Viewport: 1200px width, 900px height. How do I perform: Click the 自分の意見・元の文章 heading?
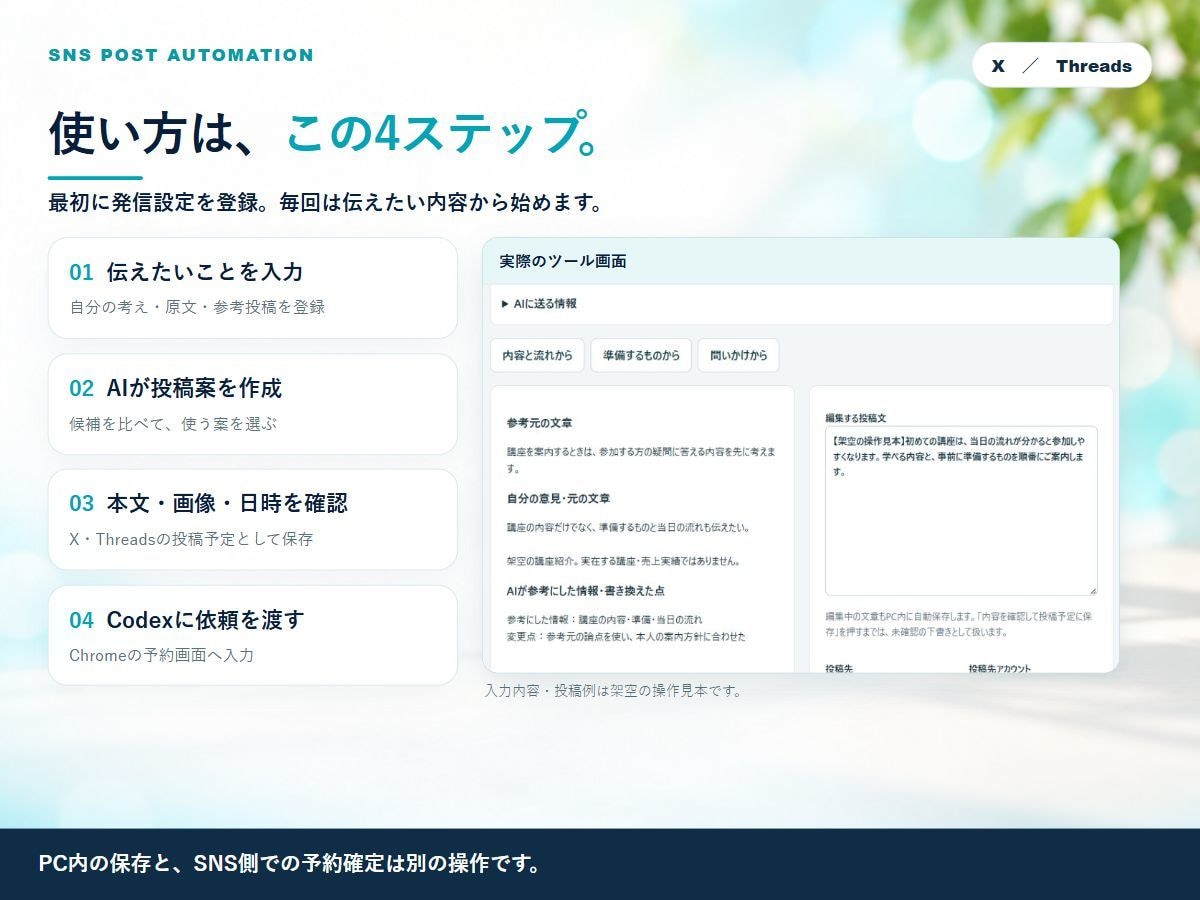coord(558,498)
